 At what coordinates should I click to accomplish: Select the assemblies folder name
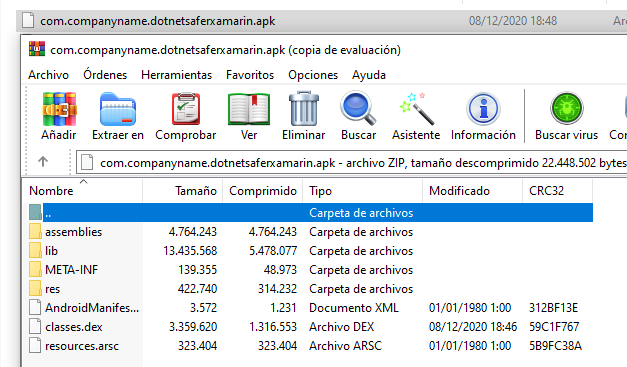click(74, 232)
